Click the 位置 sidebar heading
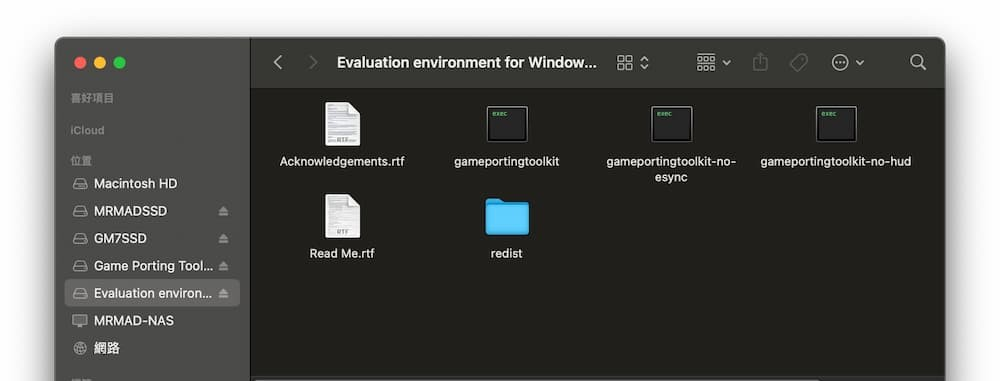This screenshot has width=1000, height=381. point(81,160)
